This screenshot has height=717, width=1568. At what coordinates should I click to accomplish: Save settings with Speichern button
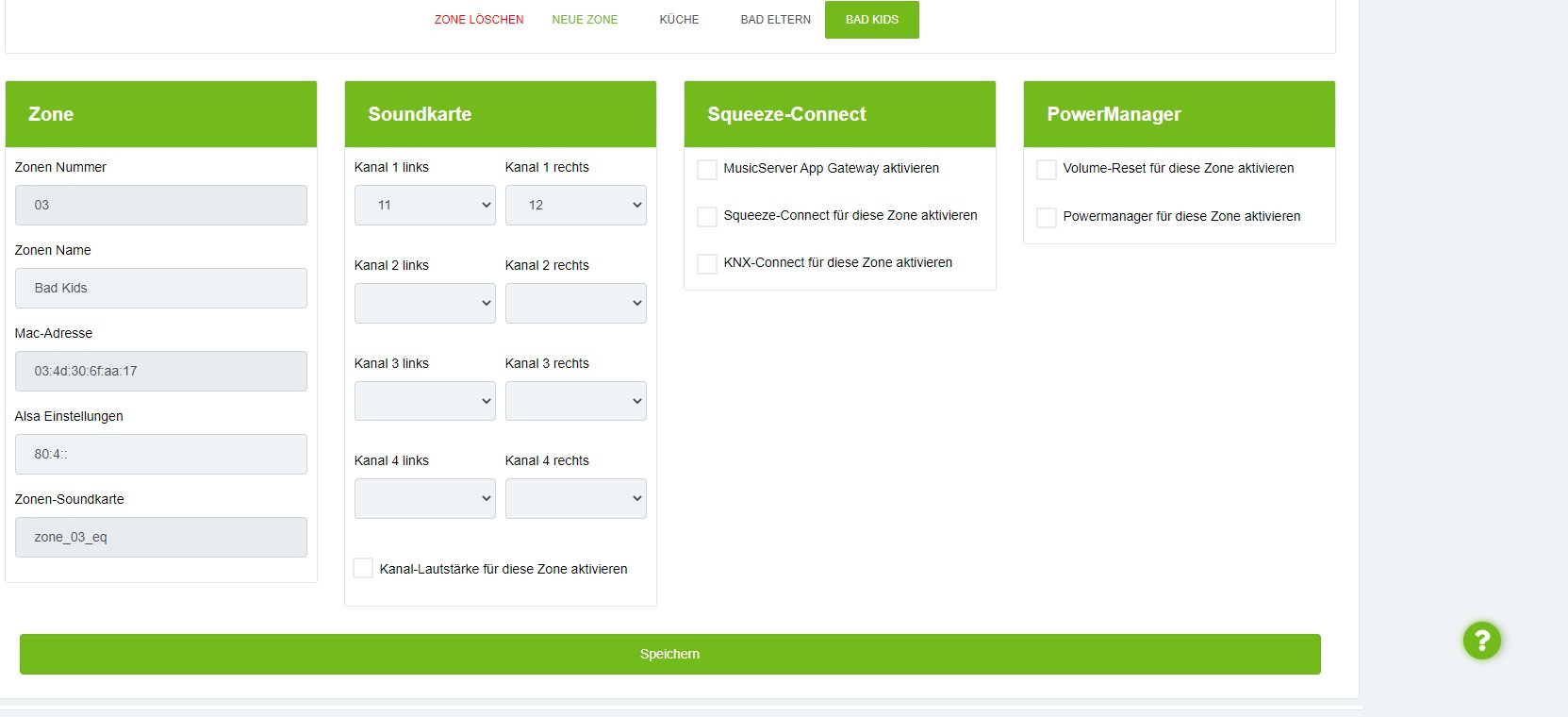(669, 654)
